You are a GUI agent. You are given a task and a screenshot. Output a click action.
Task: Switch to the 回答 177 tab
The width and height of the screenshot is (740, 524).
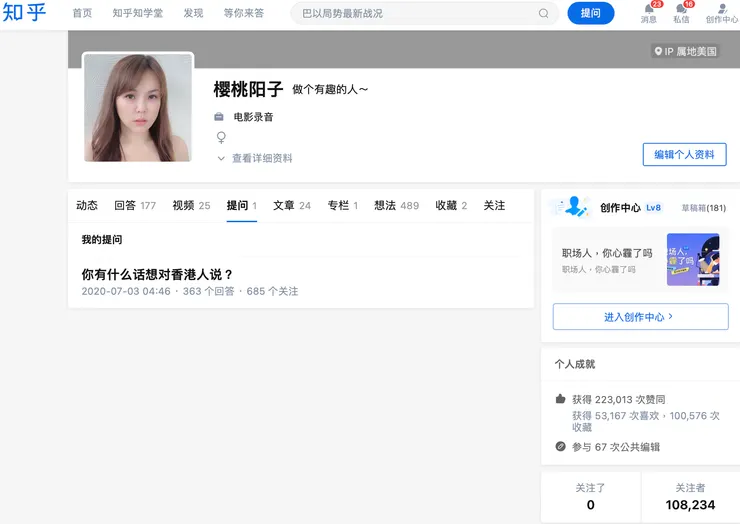pos(135,205)
